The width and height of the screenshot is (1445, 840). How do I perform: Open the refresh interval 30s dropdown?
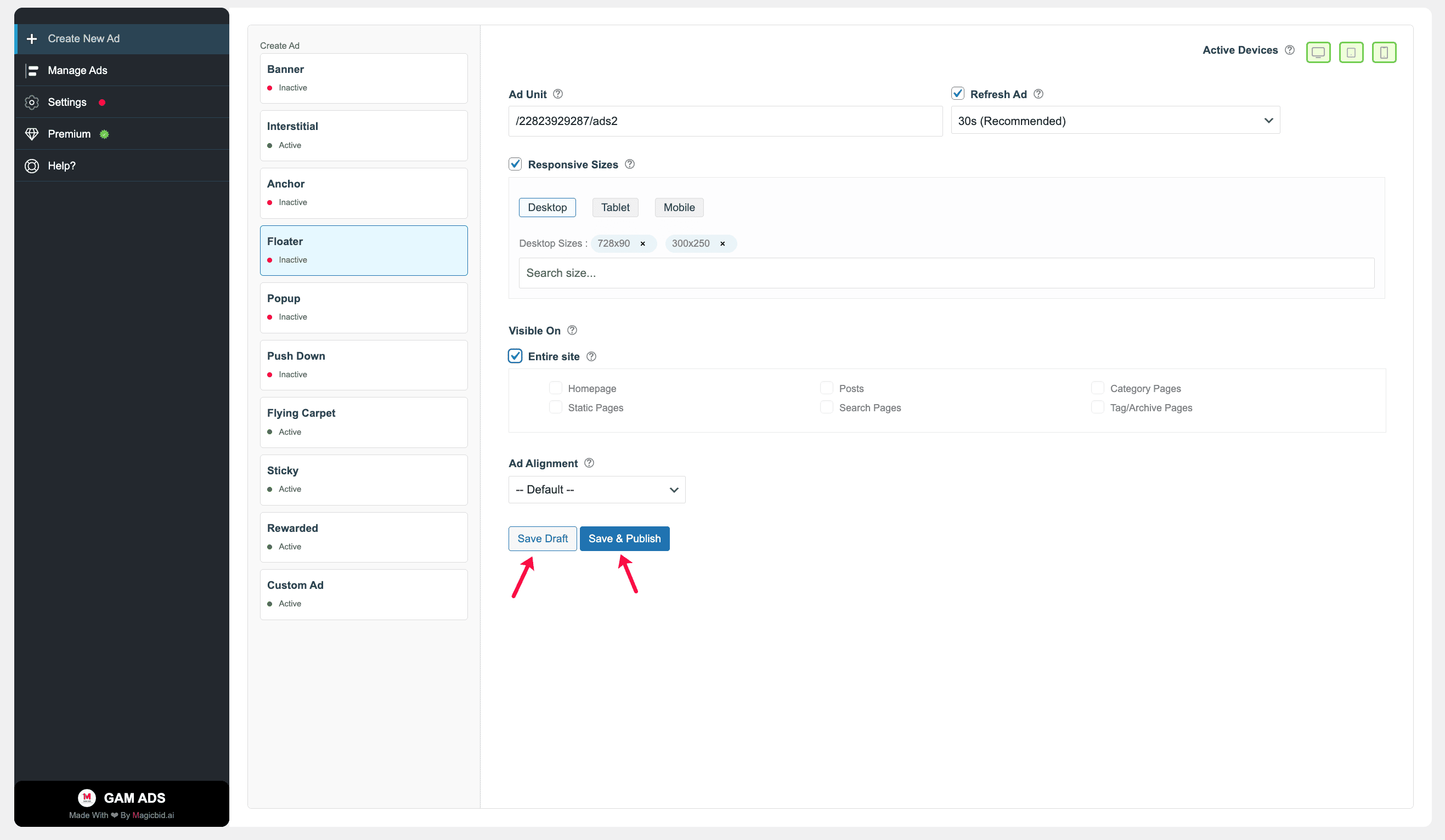click(x=1115, y=120)
